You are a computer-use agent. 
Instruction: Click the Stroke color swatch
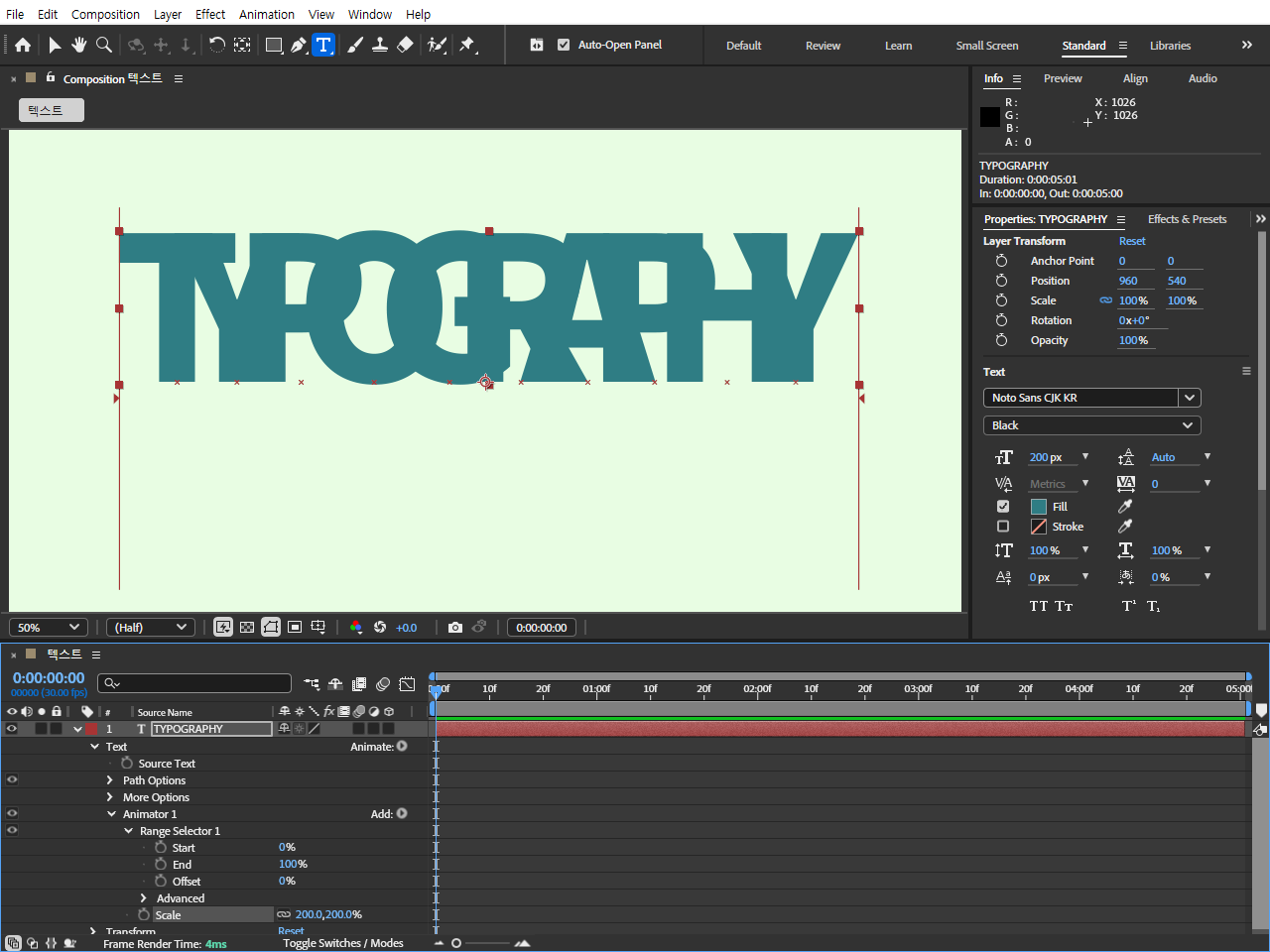click(x=1039, y=527)
